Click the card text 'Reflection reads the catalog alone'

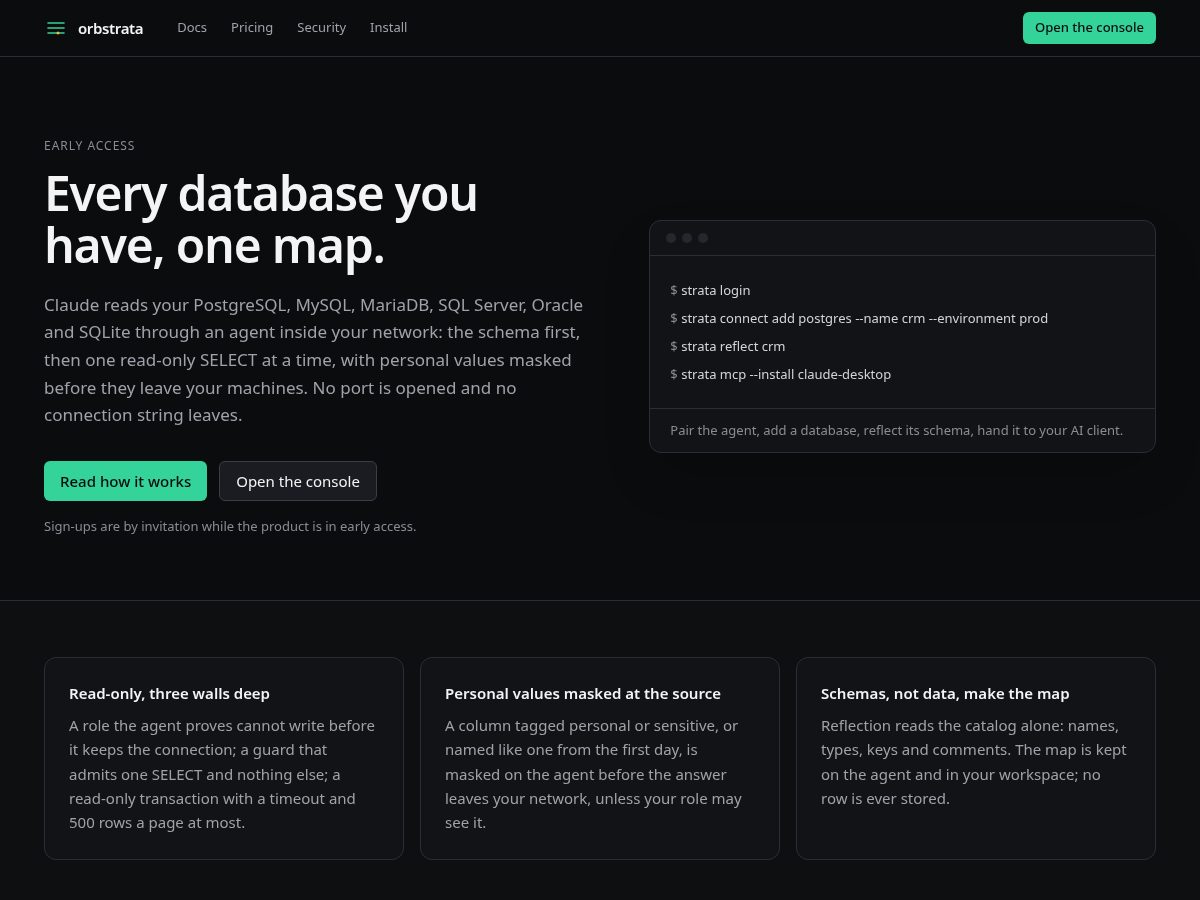(x=975, y=762)
